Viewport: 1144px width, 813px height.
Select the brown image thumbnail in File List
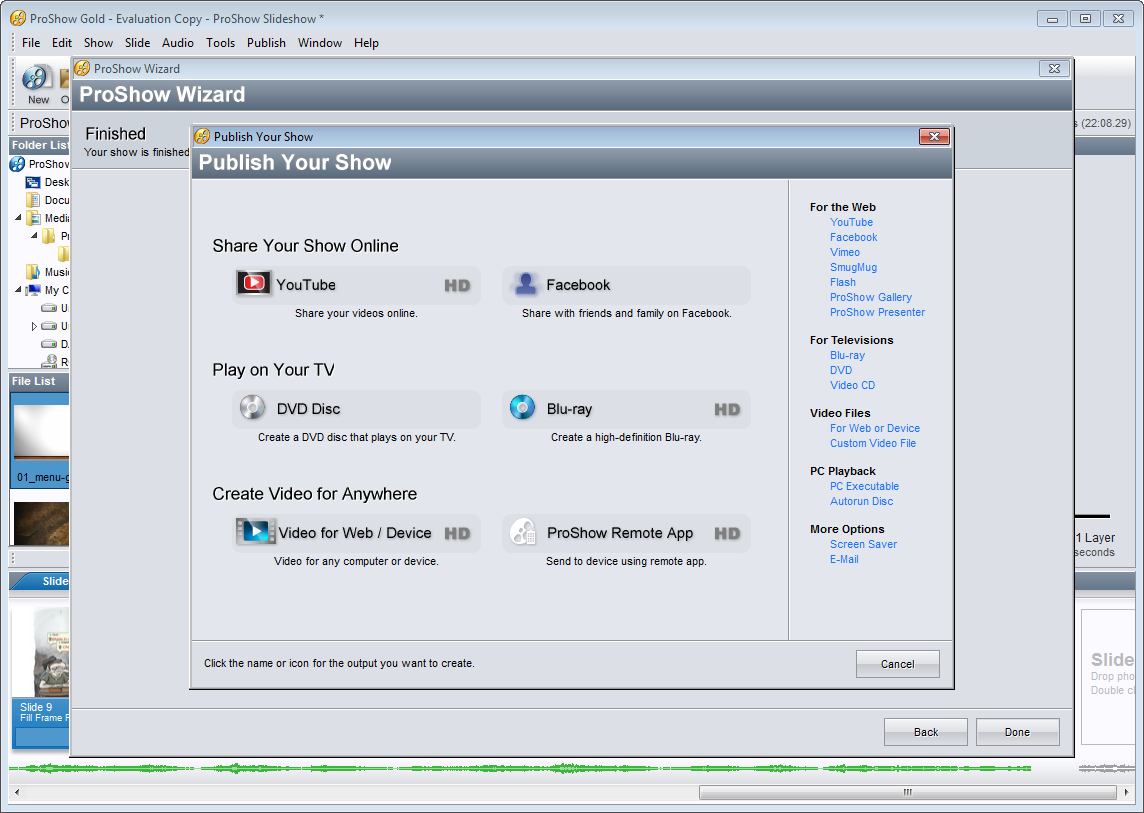click(41, 523)
